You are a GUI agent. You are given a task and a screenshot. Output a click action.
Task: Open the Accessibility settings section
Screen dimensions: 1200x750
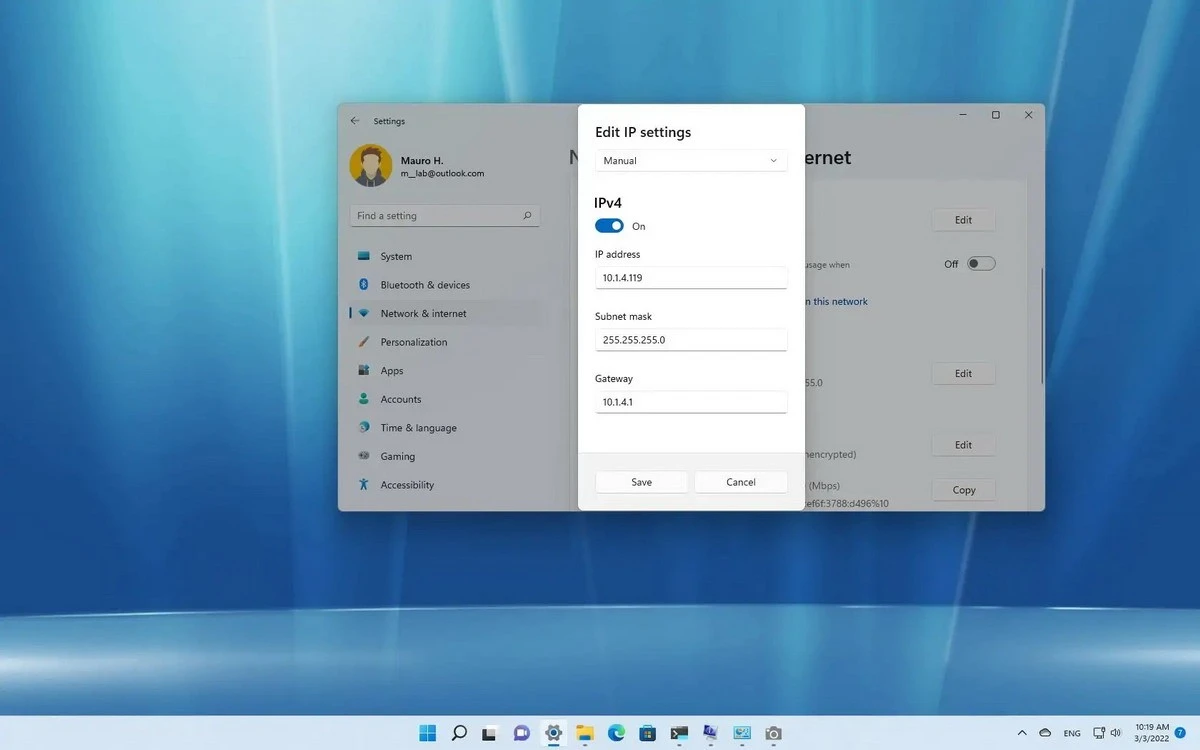(406, 485)
